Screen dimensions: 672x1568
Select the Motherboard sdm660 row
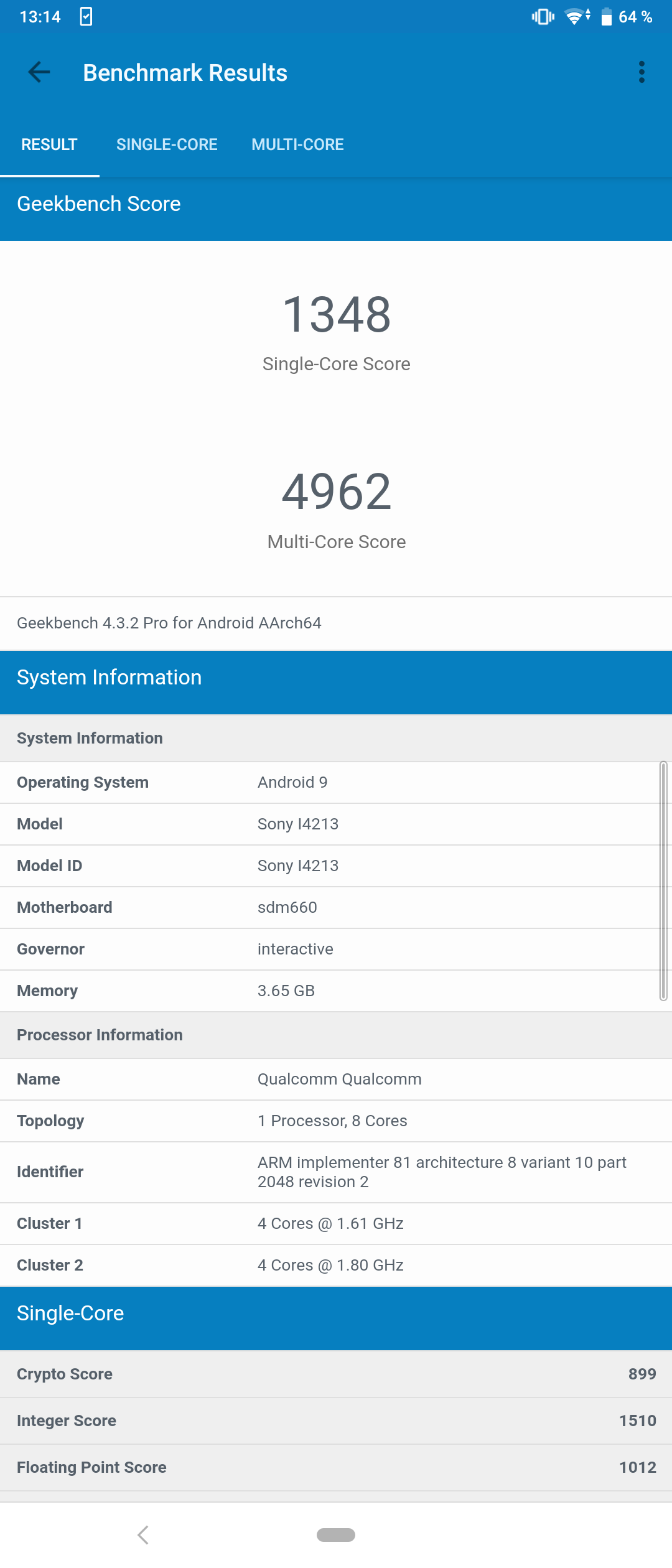click(336, 907)
